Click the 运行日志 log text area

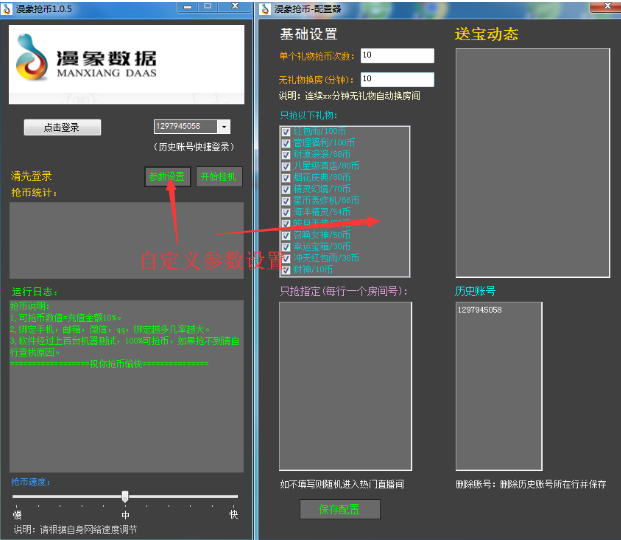126,386
